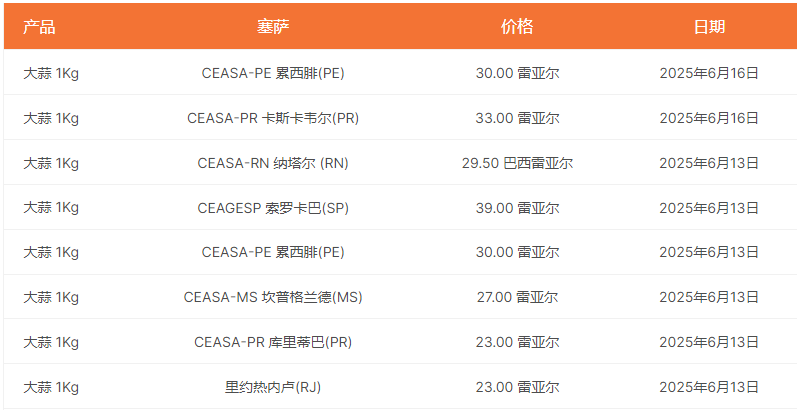The height and width of the screenshot is (410, 797).
Task: Select CEASA-RN 纳塔尔 (RN) market cell
Action: point(273,163)
